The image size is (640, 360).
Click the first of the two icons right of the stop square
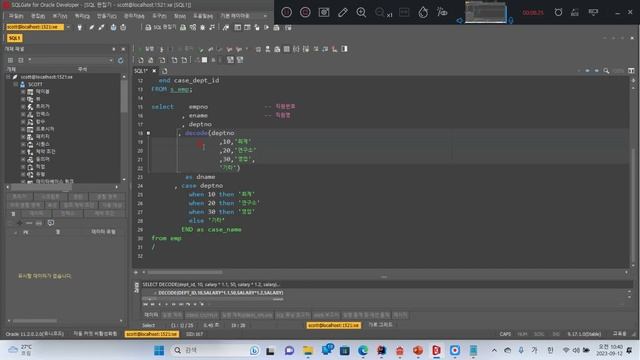click(230, 60)
